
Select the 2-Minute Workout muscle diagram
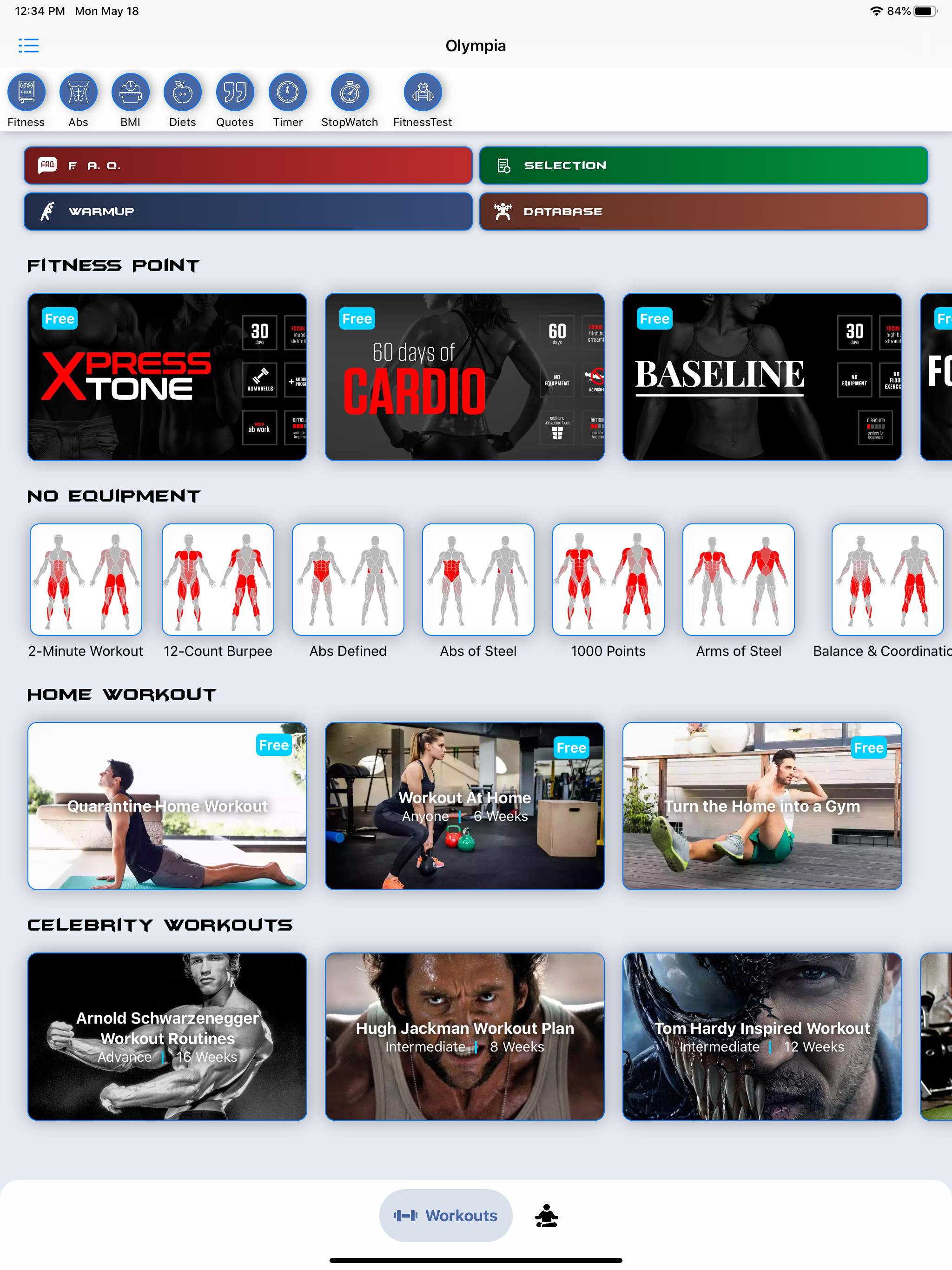point(86,579)
